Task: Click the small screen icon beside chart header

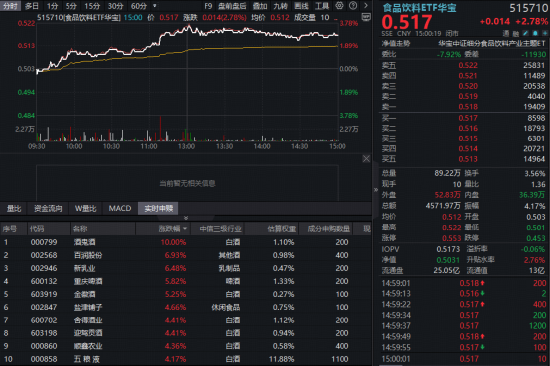Action: click(366, 17)
